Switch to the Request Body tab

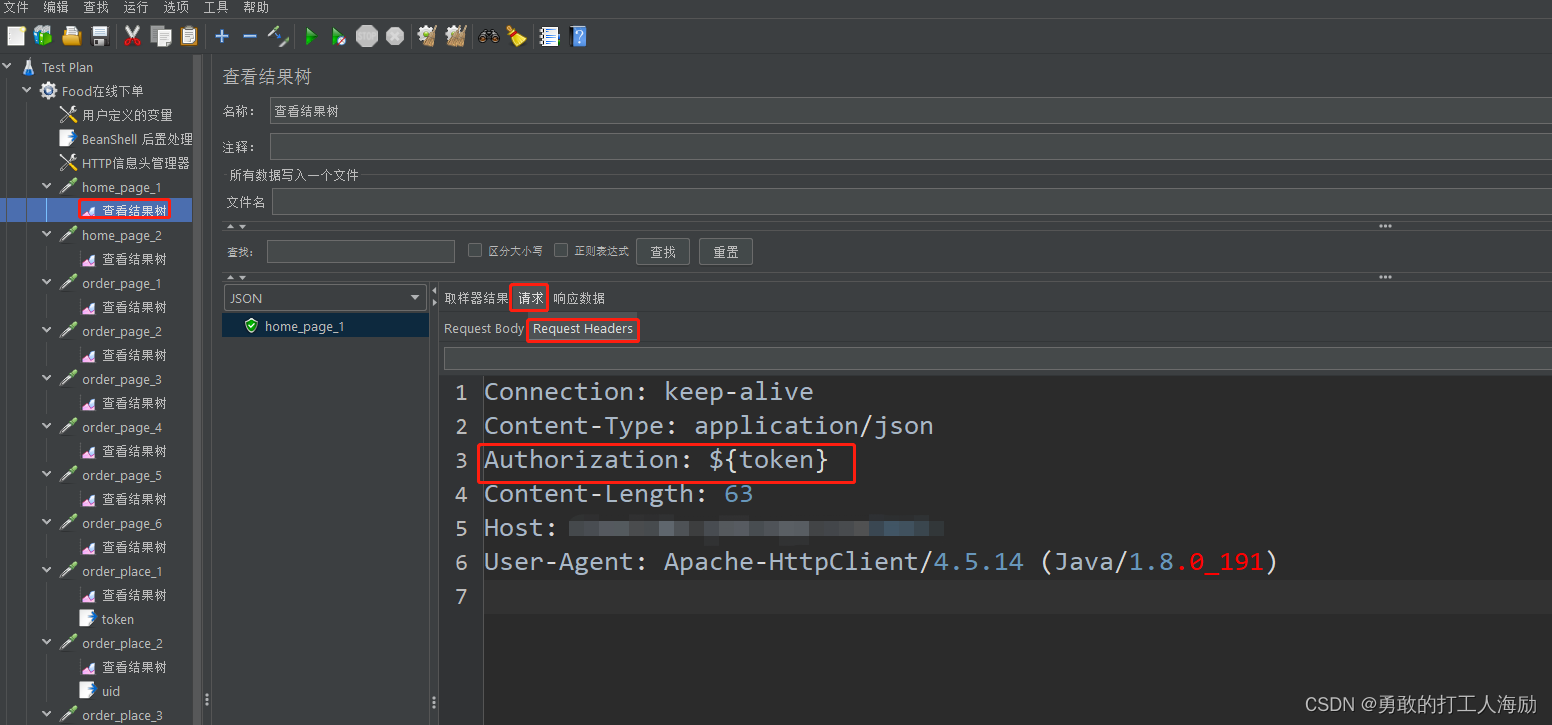click(484, 329)
